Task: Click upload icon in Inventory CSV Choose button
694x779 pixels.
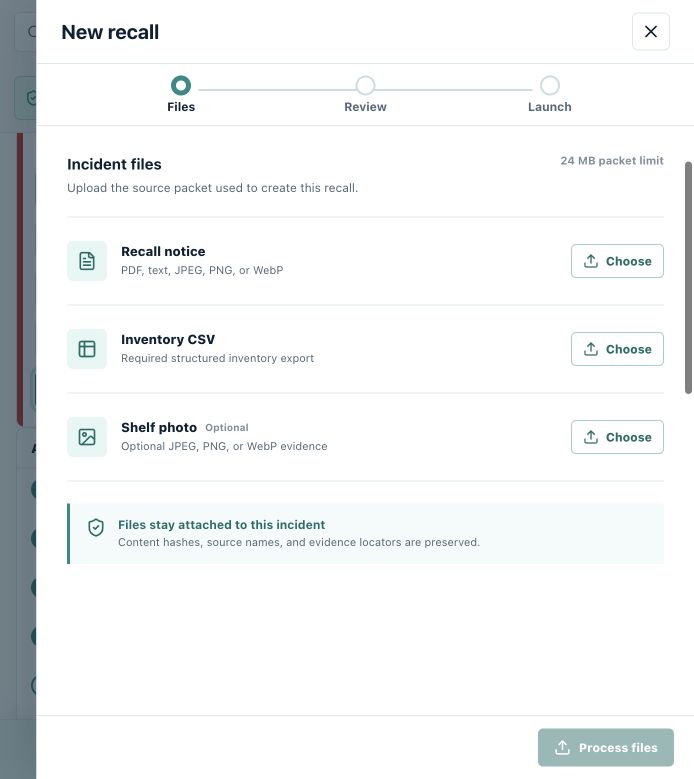Action: pos(591,349)
